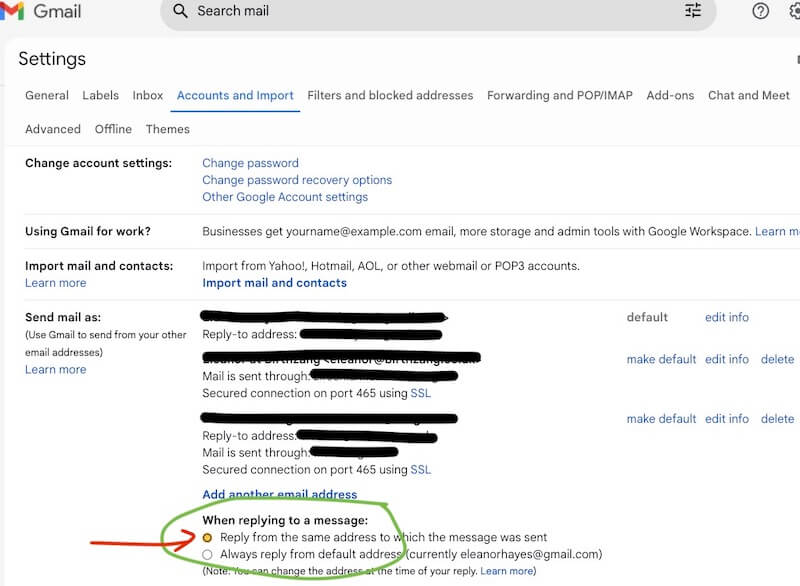This screenshot has height=586, width=800.
Task: Click make default for the second address
Action: tap(661, 360)
